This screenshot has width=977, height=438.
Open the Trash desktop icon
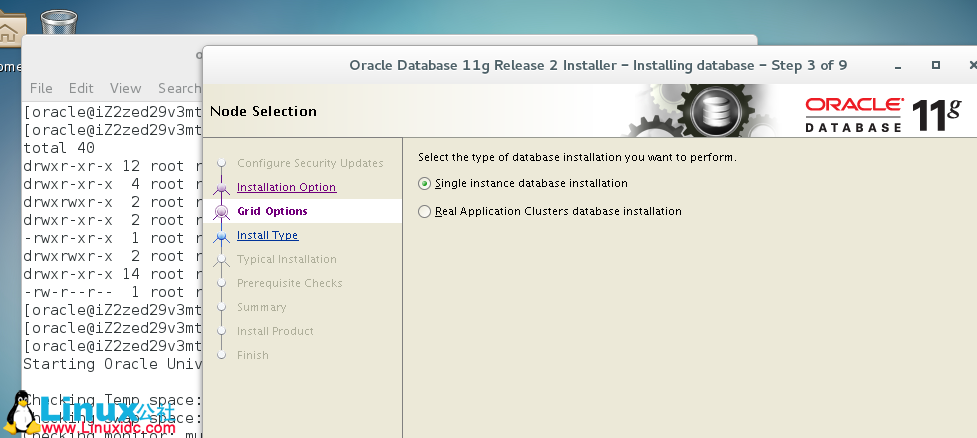(x=59, y=21)
